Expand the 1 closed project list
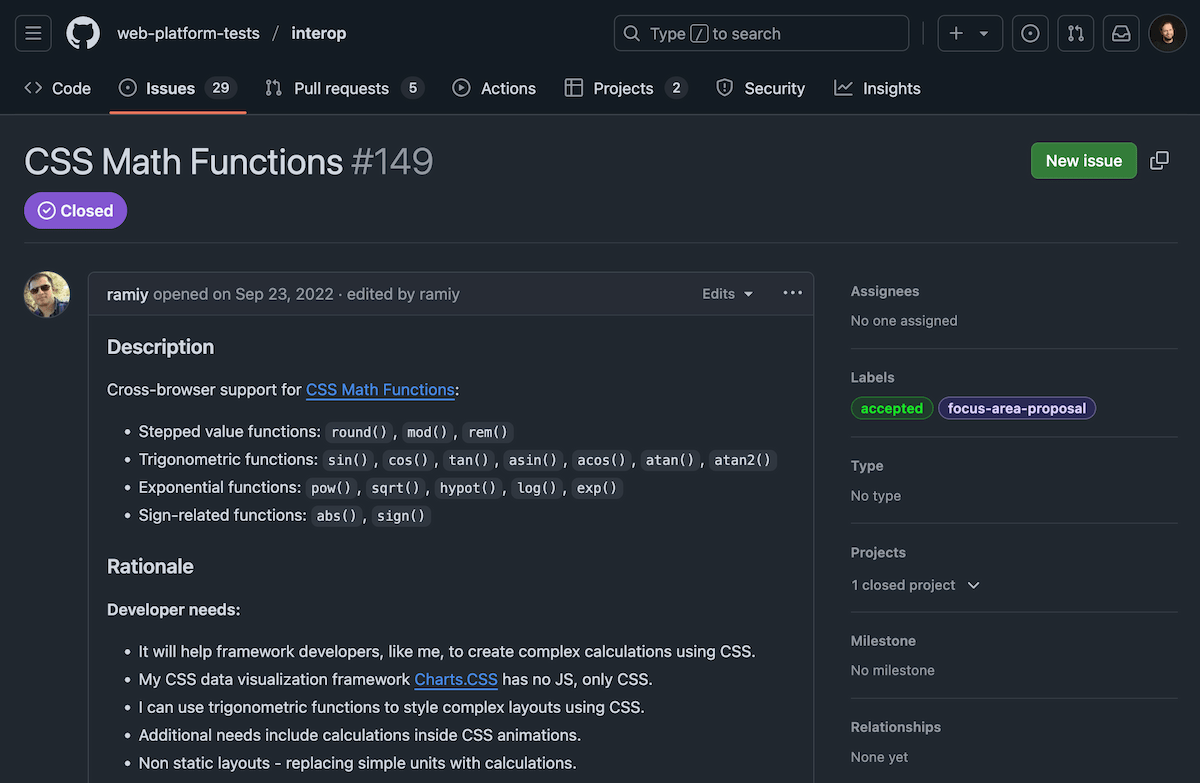 915,585
